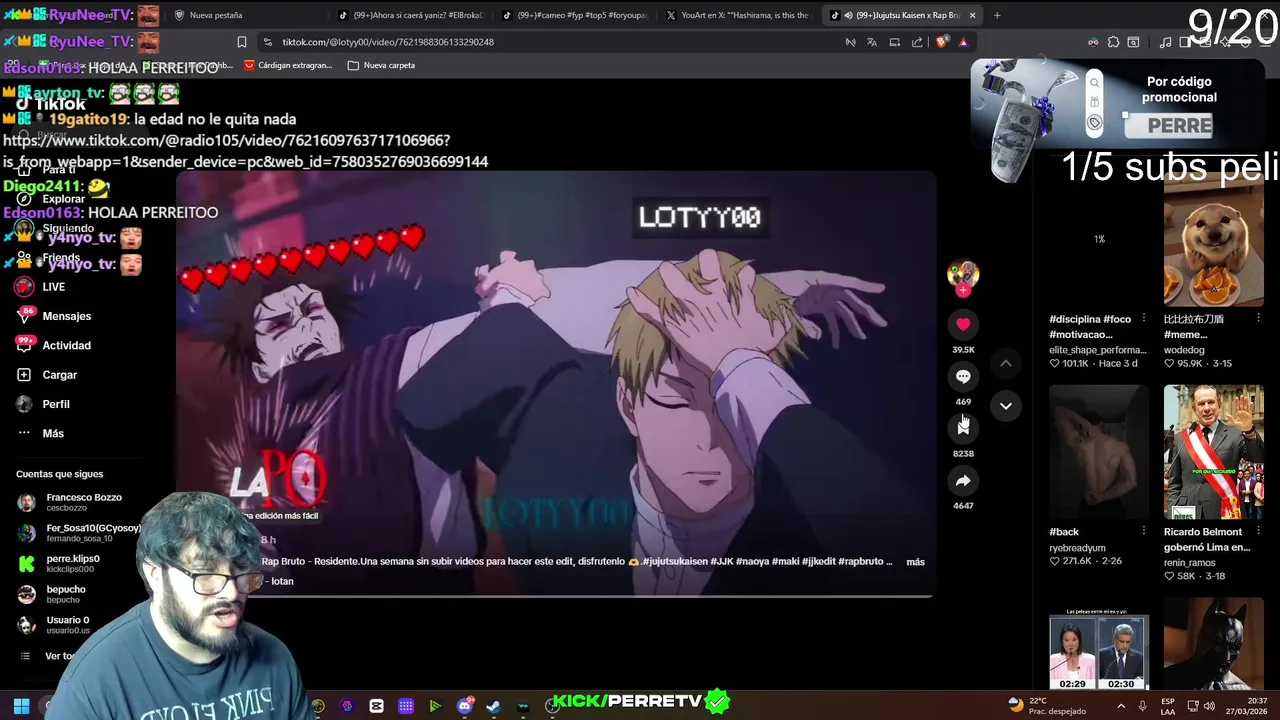This screenshot has height=720, width=1280.
Task: Open more options for Ricardo Belmont video
Action: [1258, 532]
